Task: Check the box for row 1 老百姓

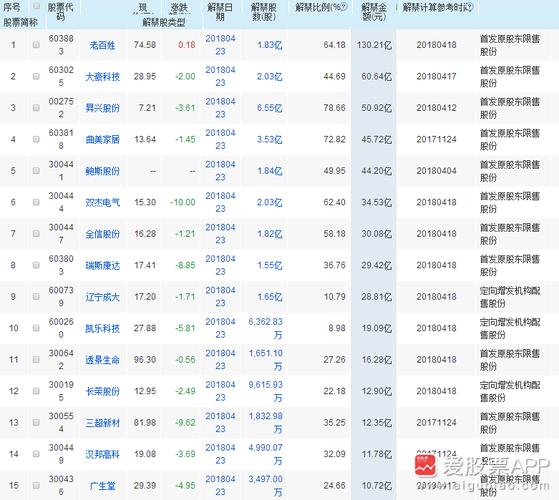Action: [36, 45]
